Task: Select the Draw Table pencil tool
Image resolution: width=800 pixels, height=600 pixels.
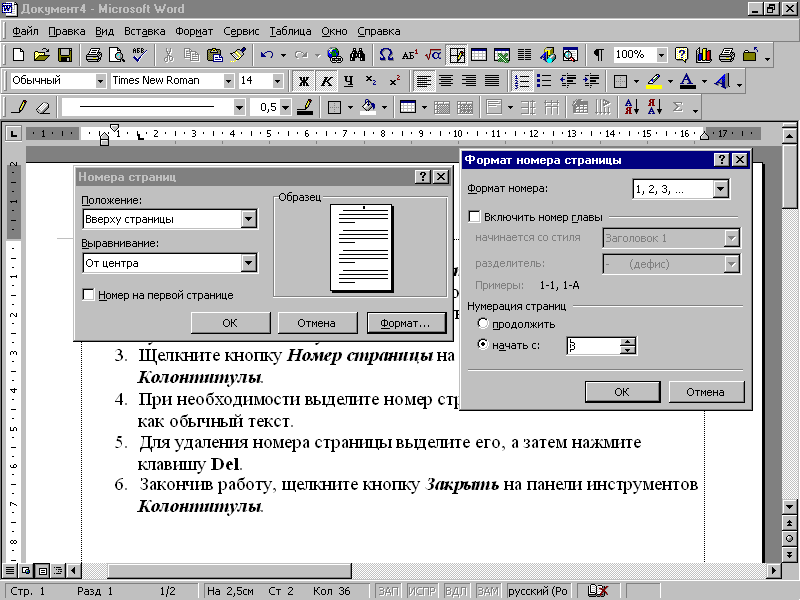Action: coord(20,107)
